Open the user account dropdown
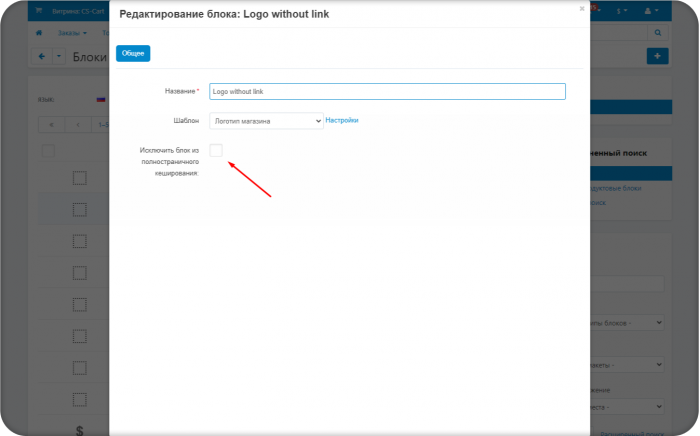The image size is (700, 436). click(651, 11)
